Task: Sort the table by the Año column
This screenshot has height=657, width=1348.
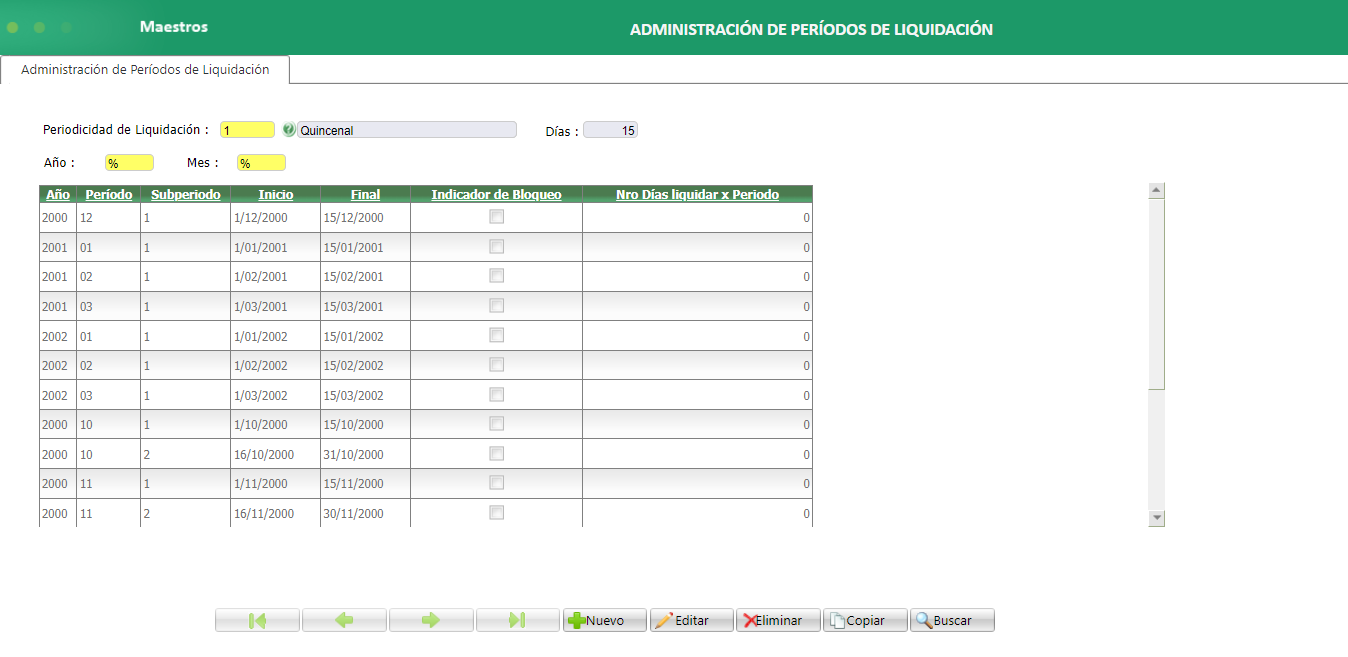Action: tap(56, 194)
